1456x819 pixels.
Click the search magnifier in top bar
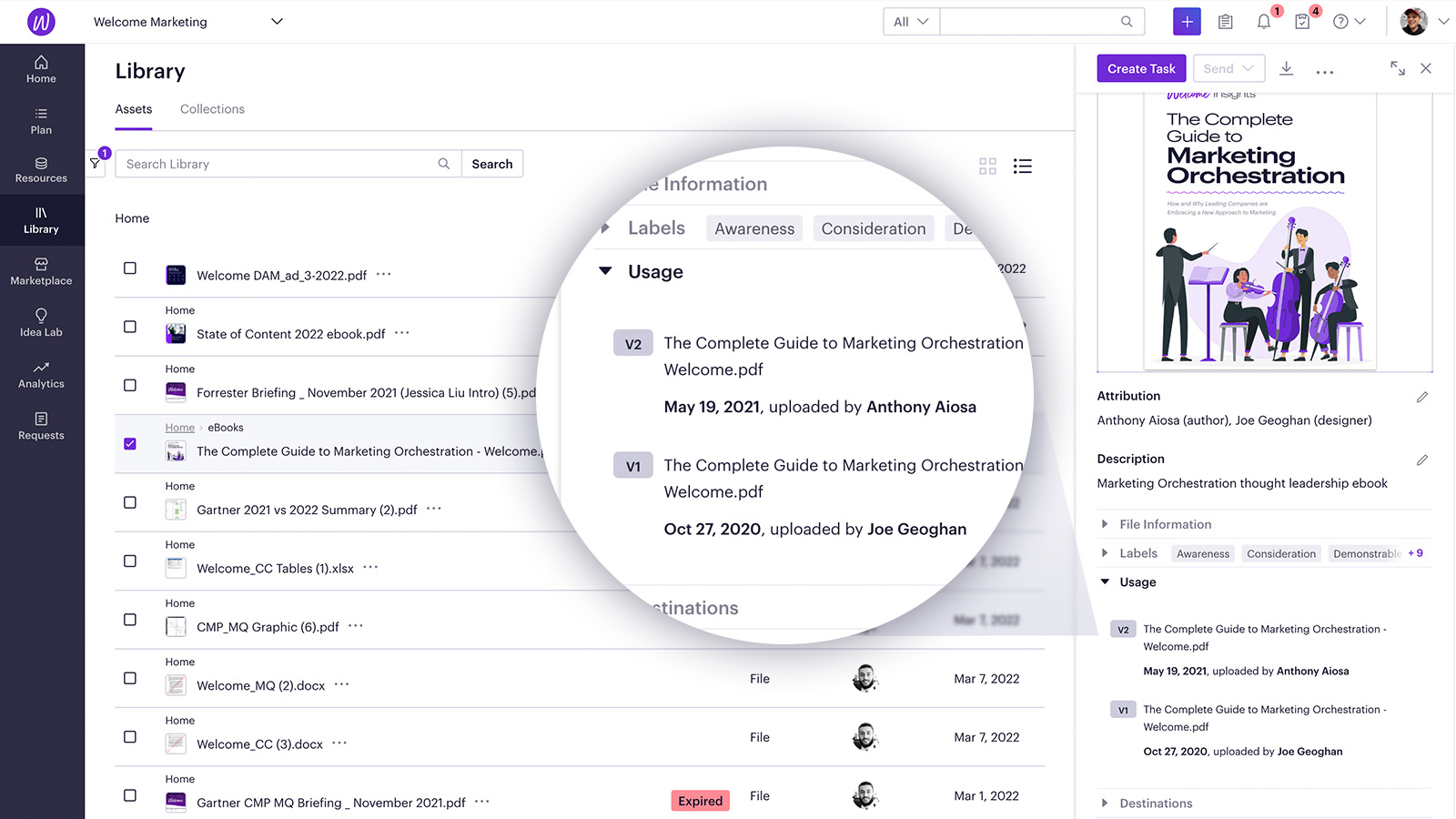coord(1127,22)
